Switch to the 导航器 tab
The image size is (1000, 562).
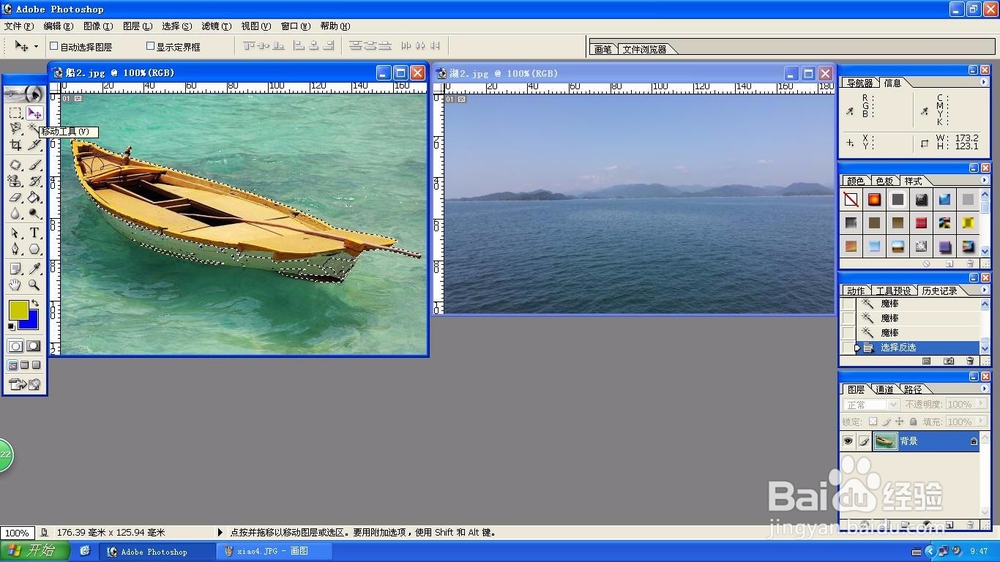pyautogui.click(x=860, y=83)
